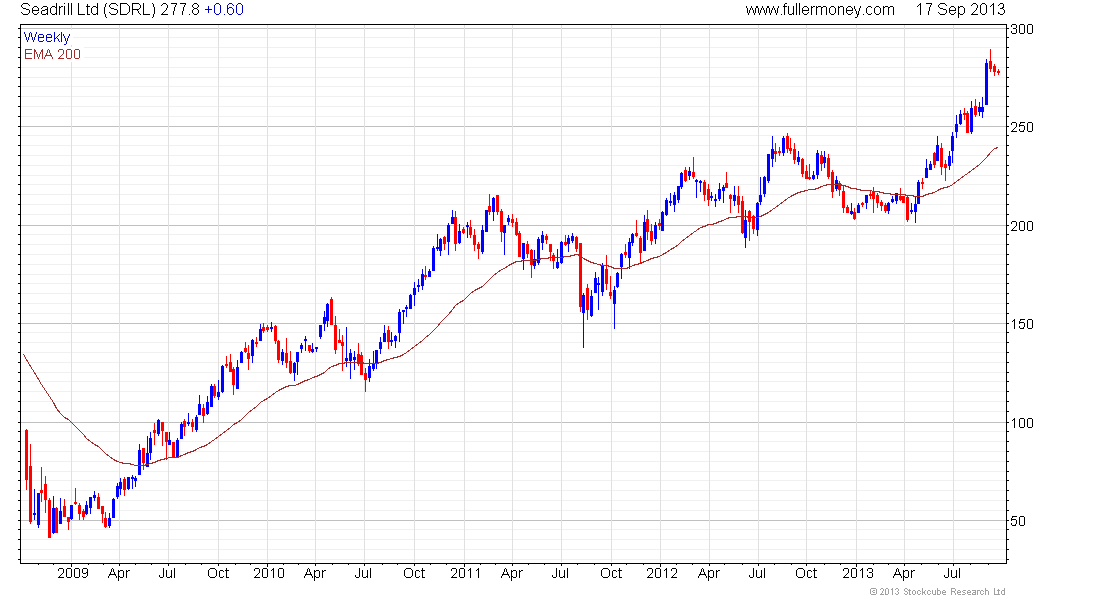This screenshot has width=1100, height=600.
Task: Click the Seadrill Ltd (SDRL) title text
Action: (88, 10)
